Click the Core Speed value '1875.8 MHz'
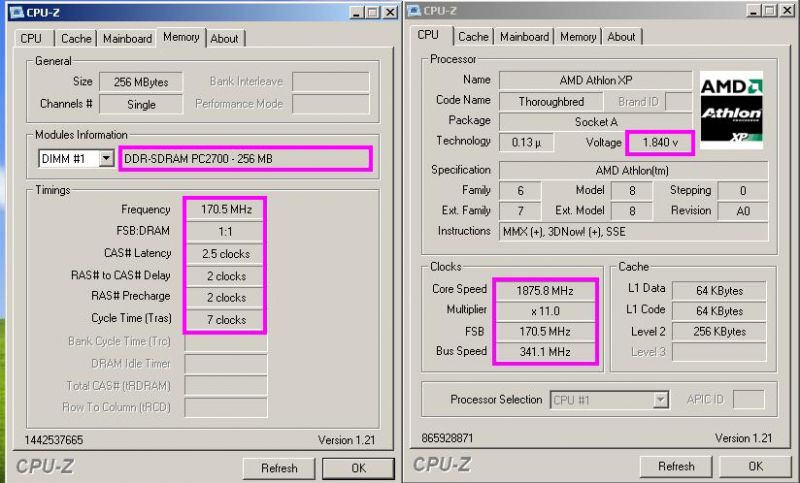800x483 pixels. pyautogui.click(x=545, y=291)
